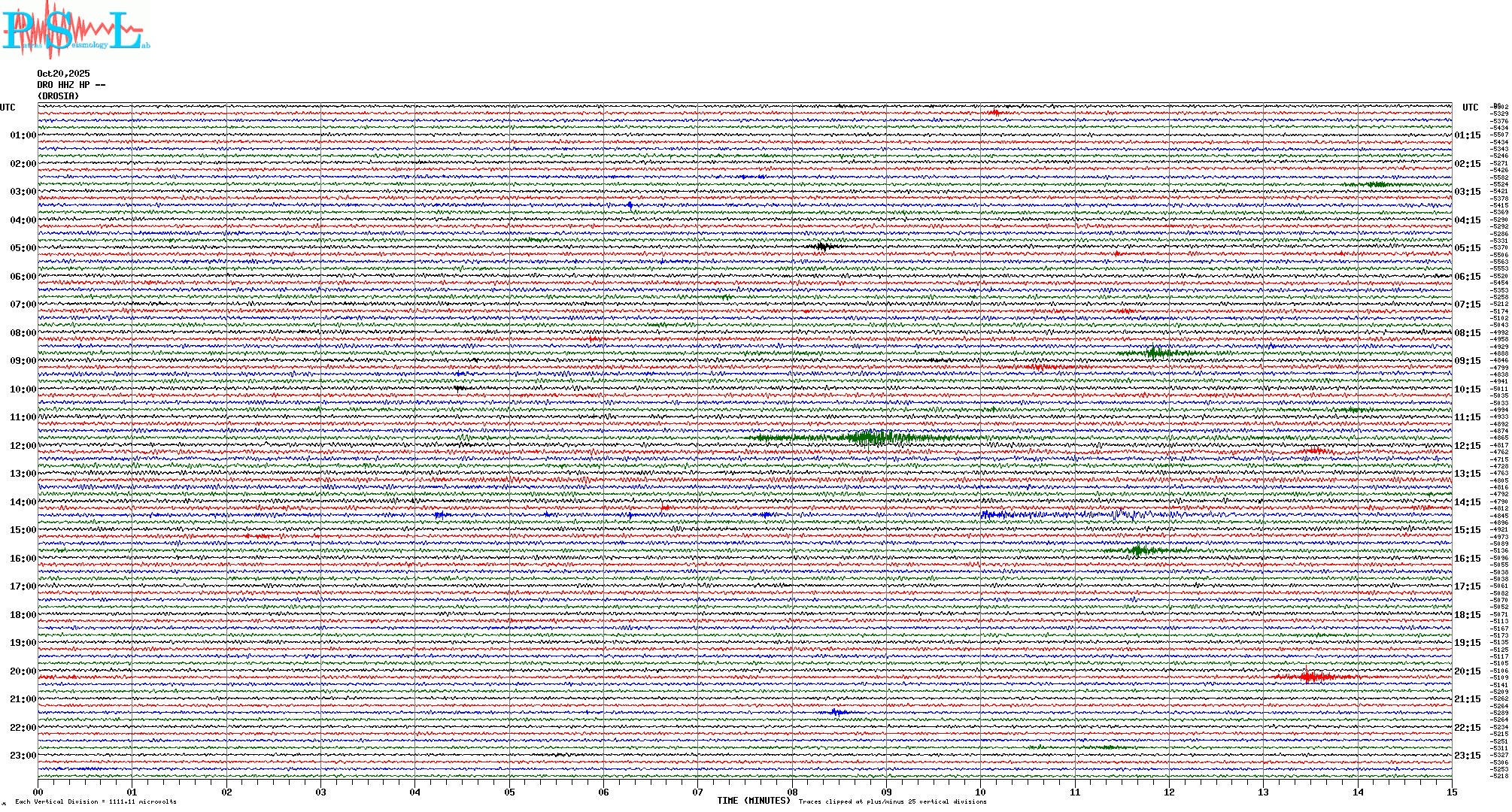
Task: Click the 05:00 hour label on left
Action: pos(23,248)
